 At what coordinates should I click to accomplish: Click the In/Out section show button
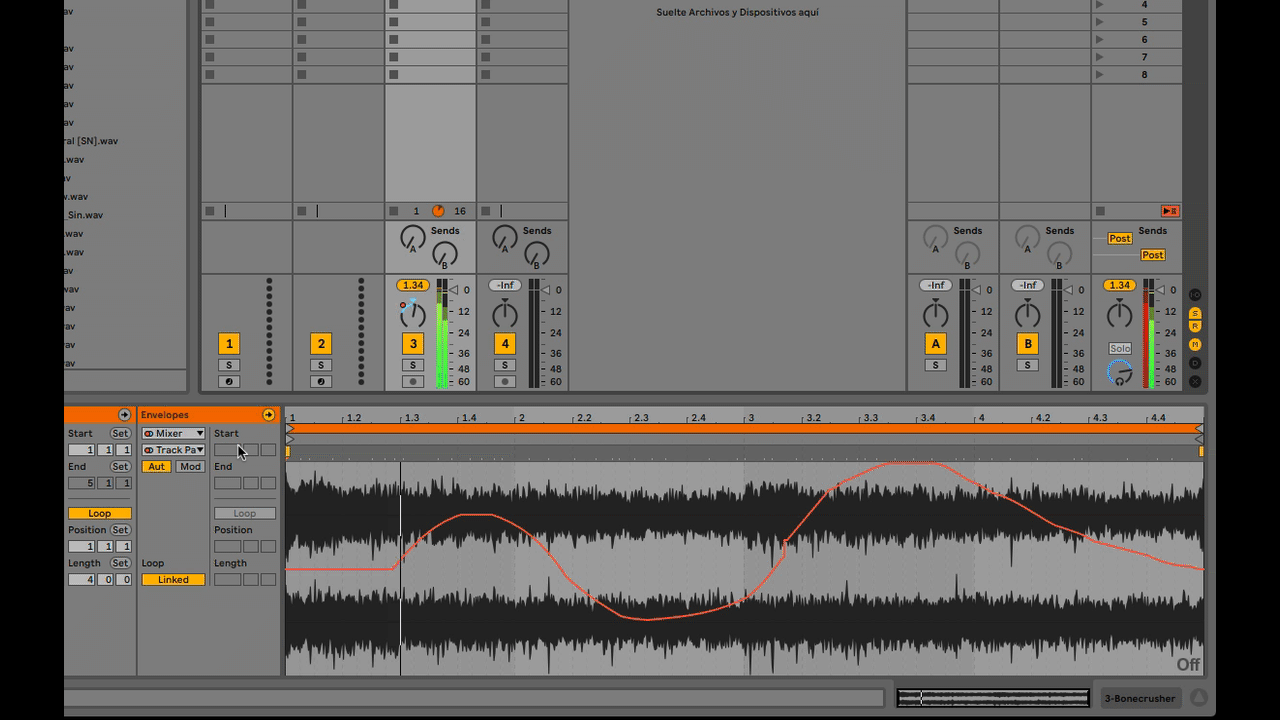point(1195,295)
